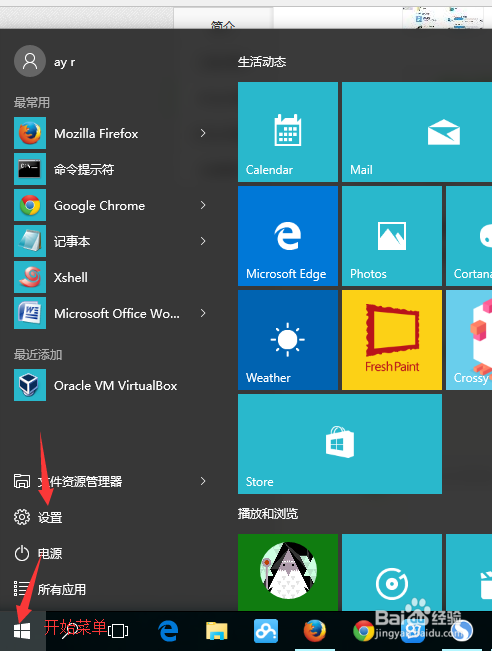The width and height of the screenshot is (492, 651).
Task: Click the 最常用 section label
Action: click(x=32, y=102)
